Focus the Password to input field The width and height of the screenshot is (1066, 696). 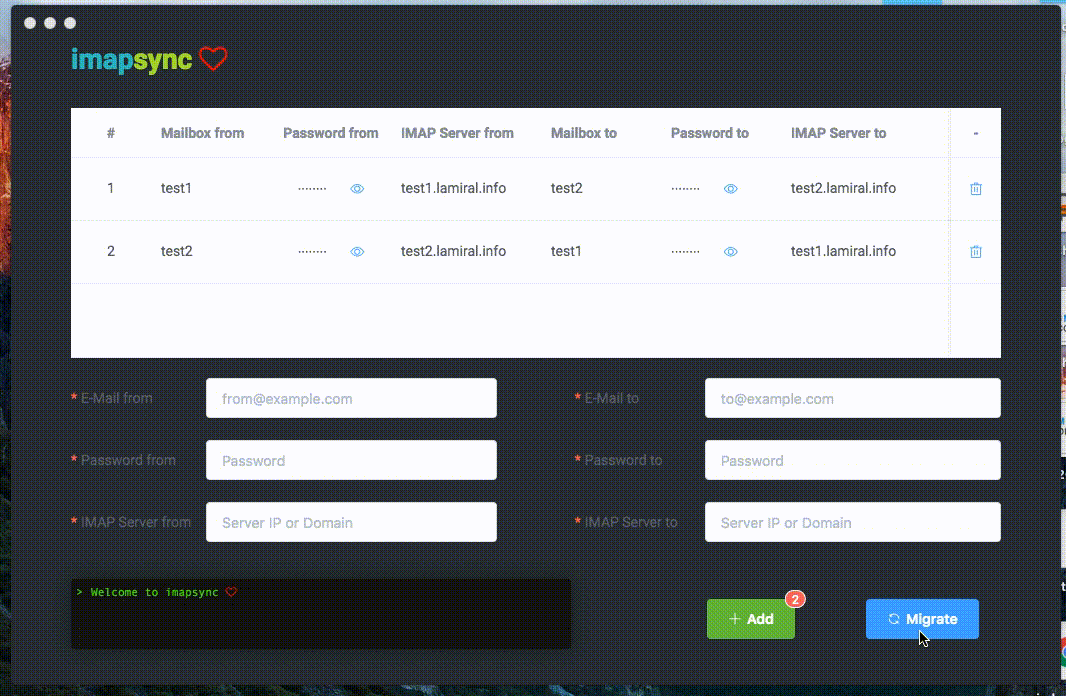853,460
